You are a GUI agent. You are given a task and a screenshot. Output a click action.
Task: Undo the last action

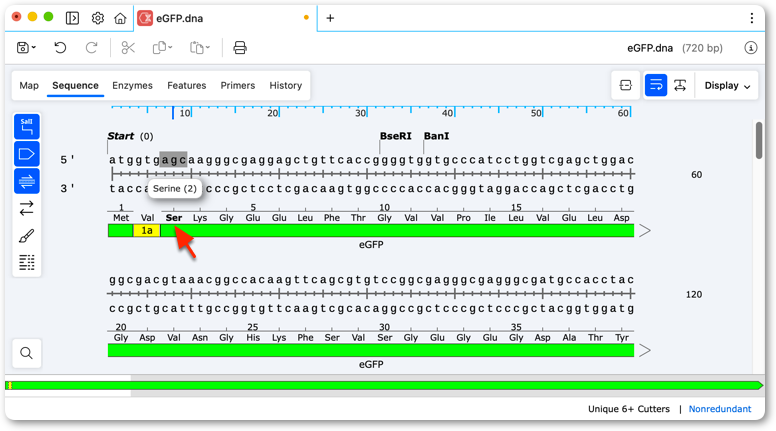point(60,48)
